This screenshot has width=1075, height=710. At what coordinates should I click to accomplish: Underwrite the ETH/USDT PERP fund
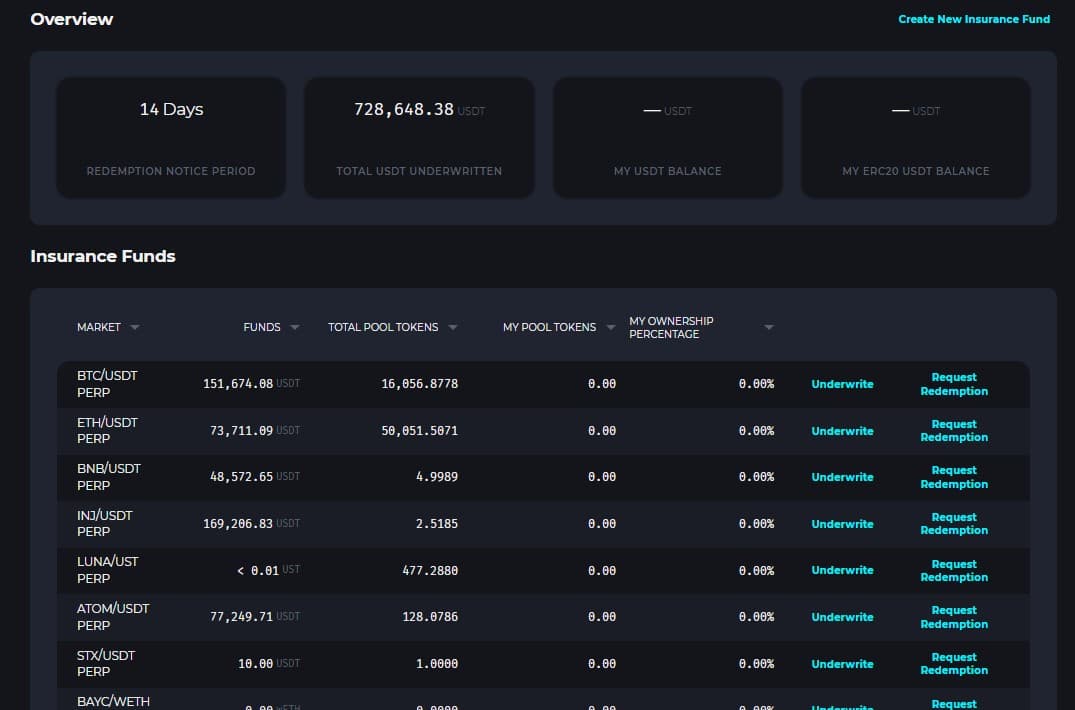(x=842, y=431)
